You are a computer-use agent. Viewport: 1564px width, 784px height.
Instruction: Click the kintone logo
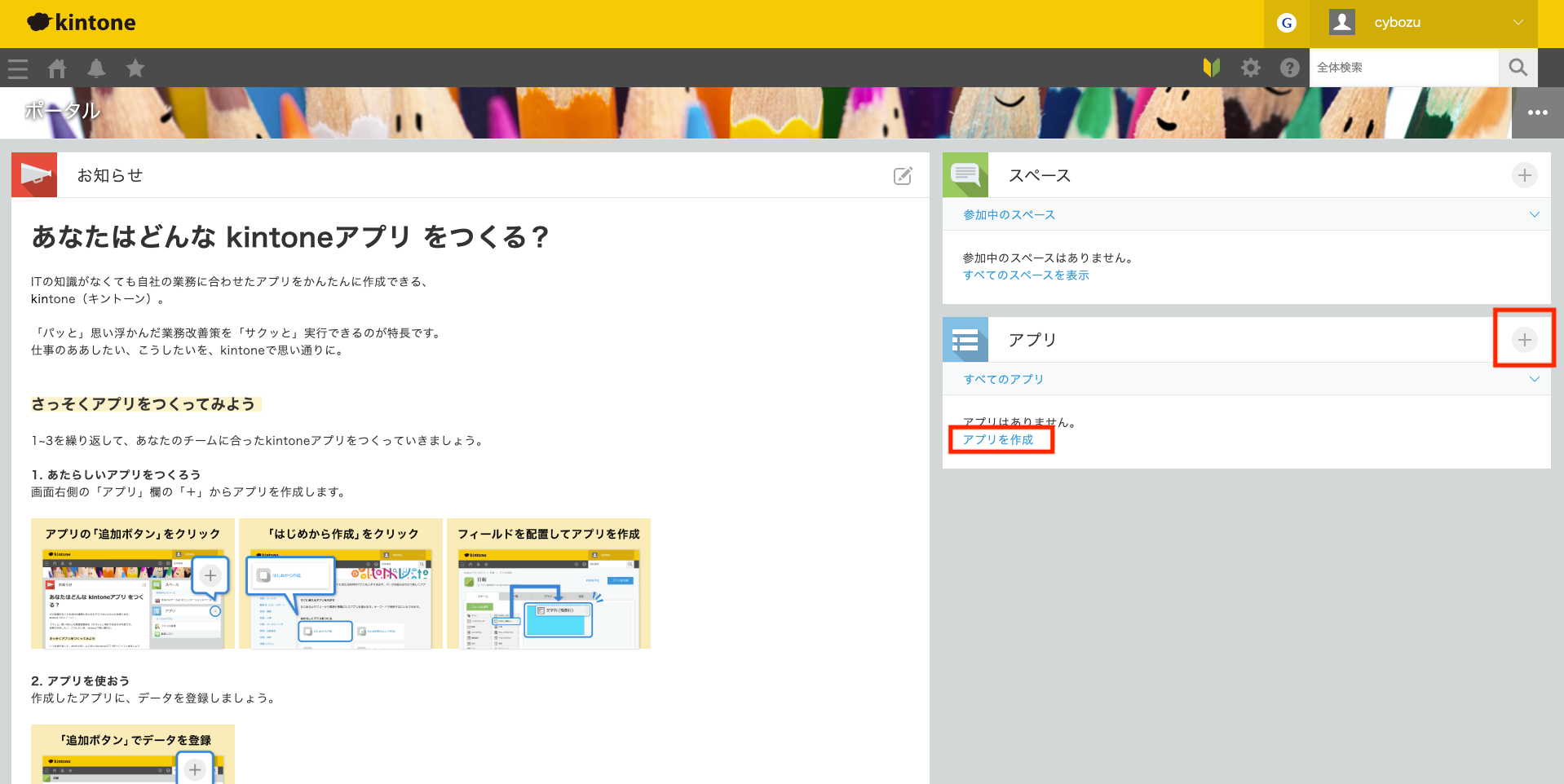click(82, 23)
